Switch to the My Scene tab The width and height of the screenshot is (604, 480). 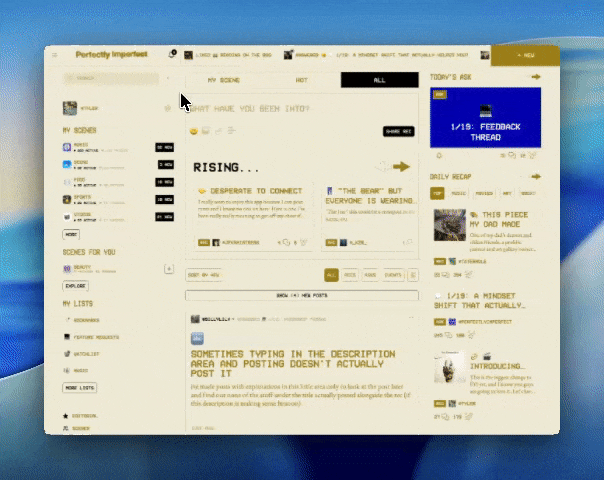[224, 80]
